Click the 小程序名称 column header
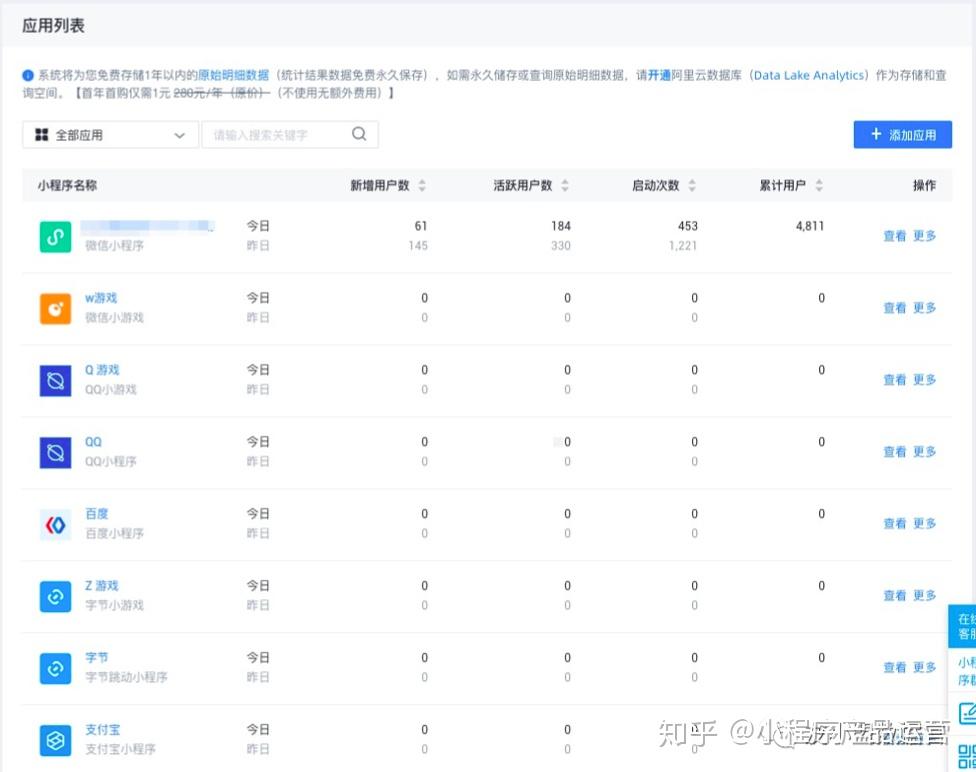This screenshot has height=772, width=976. tap(67, 186)
